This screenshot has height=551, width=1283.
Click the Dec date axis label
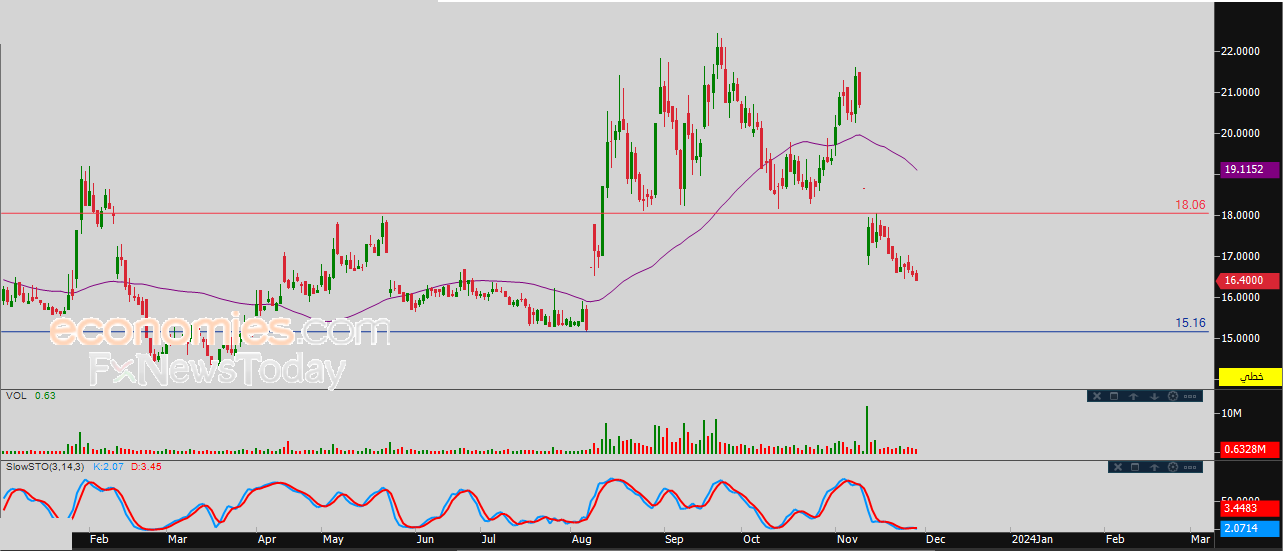[936, 539]
